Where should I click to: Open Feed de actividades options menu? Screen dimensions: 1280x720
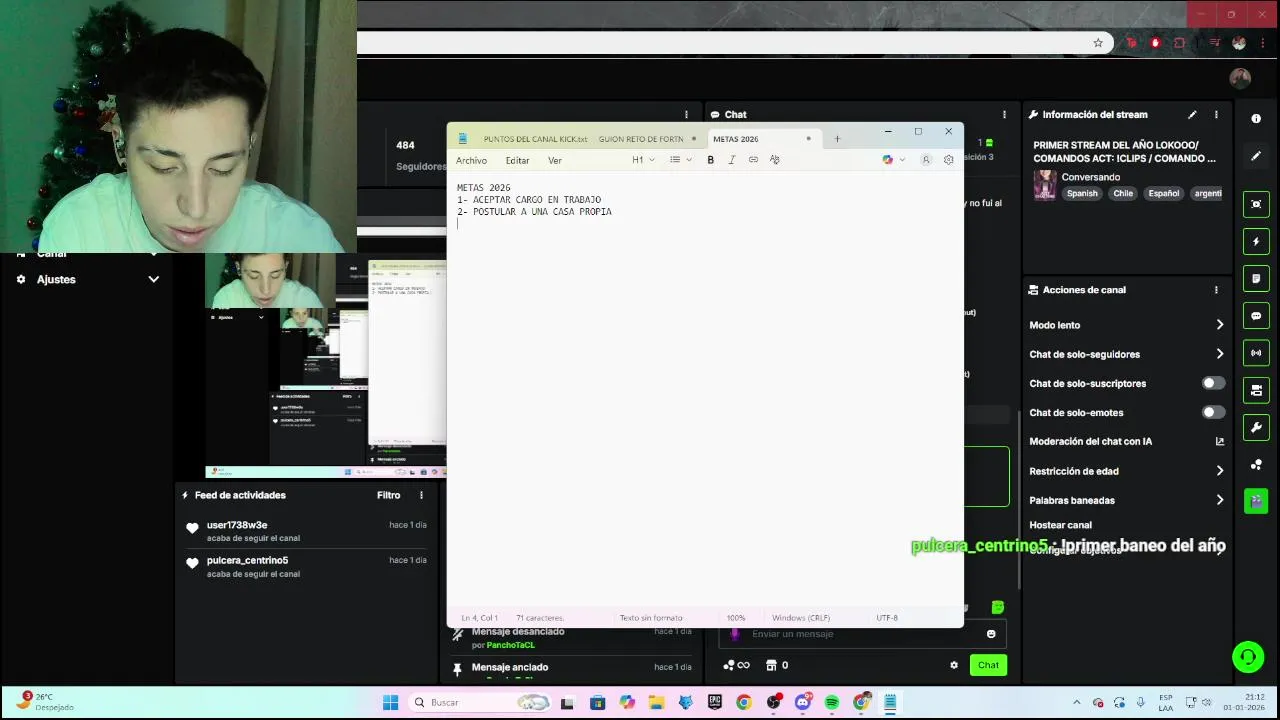(x=421, y=495)
